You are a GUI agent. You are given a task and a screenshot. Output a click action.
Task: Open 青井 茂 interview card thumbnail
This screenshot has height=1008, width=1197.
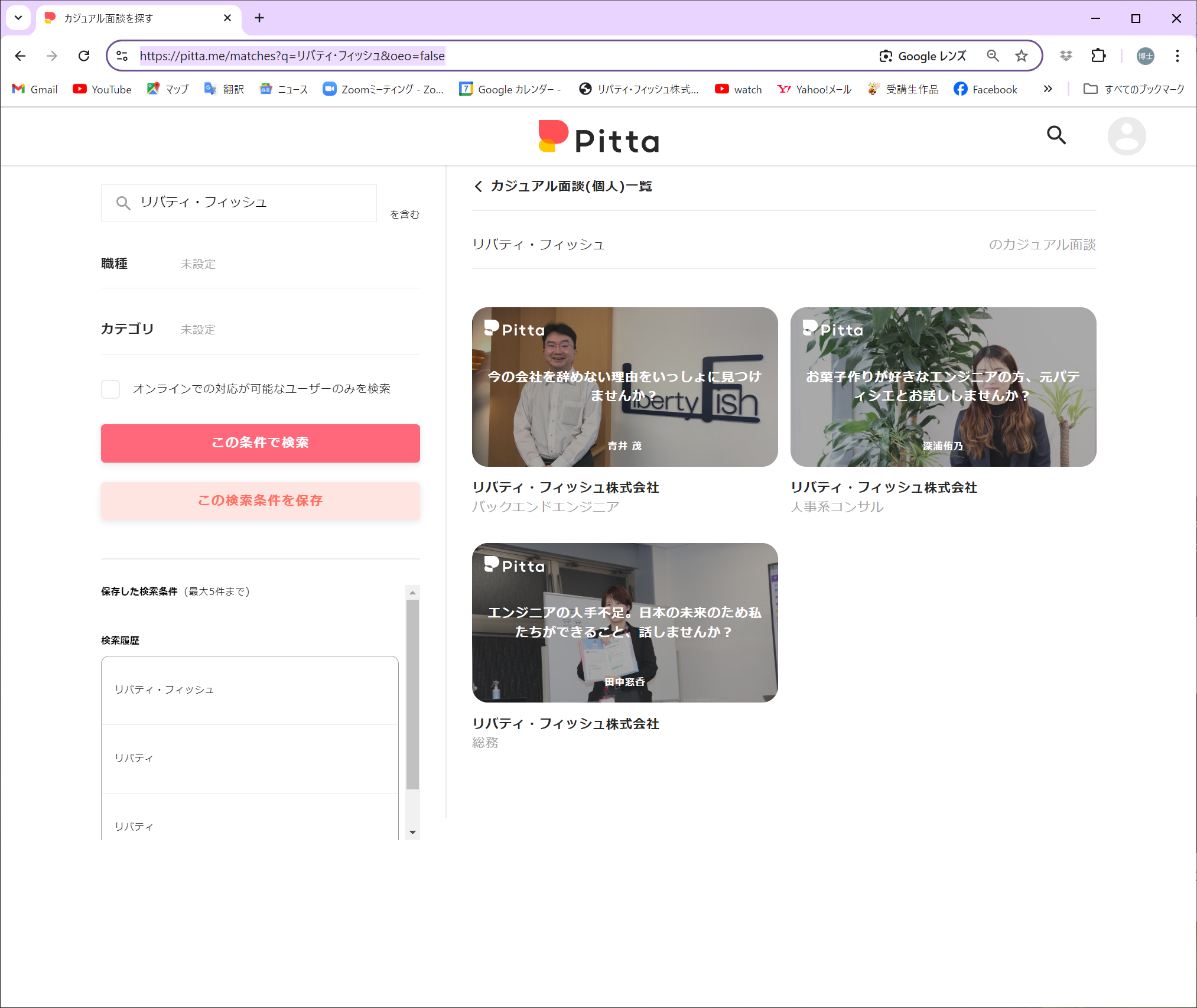[625, 387]
